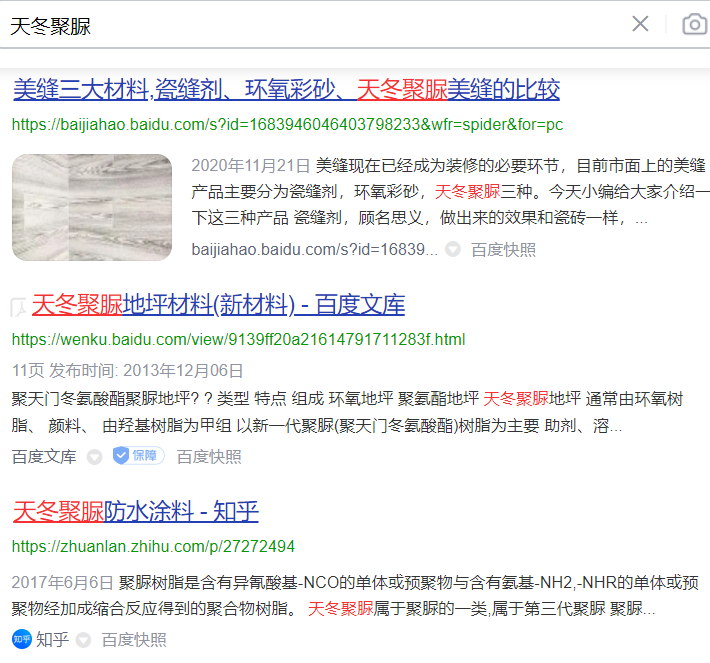Open camera image search
710x663 pixels.
click(694, 24)
